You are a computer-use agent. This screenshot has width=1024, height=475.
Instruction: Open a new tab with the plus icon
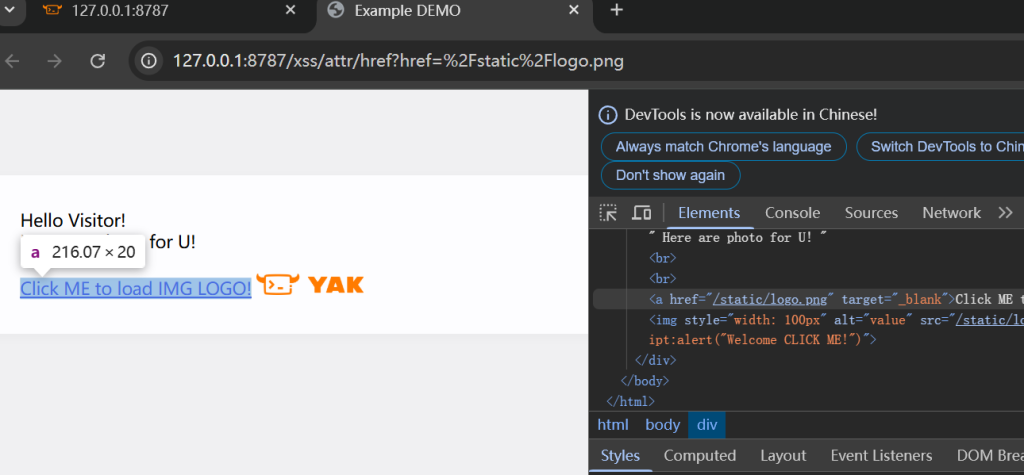coord(617,10)
